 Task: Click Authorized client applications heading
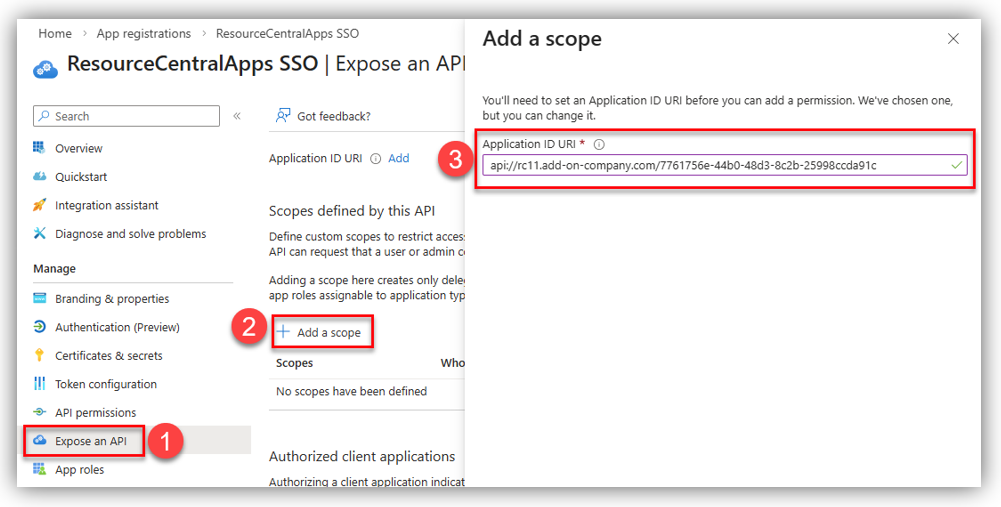point(362,457)
